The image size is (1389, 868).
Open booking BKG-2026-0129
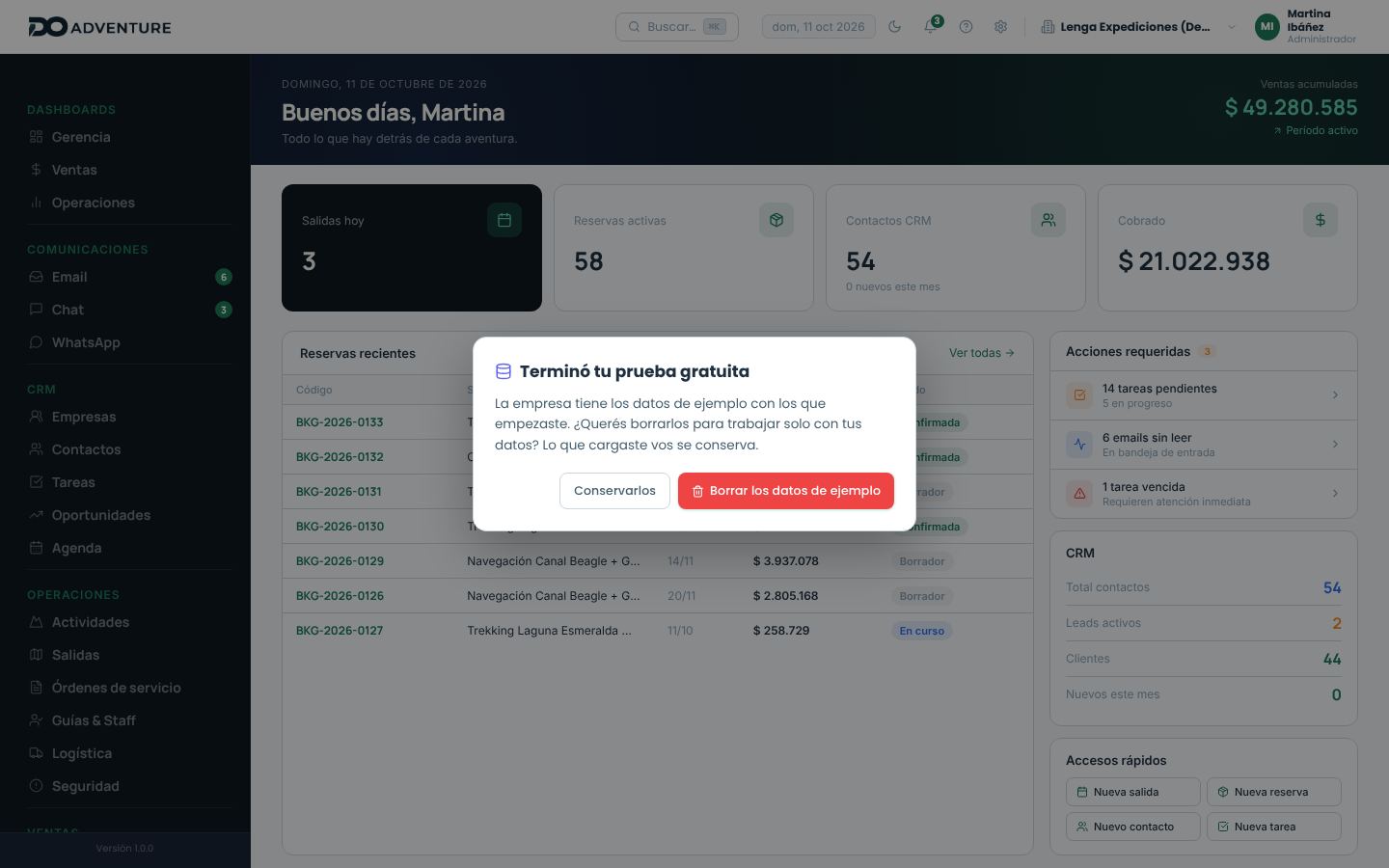(x=340, y=561)
